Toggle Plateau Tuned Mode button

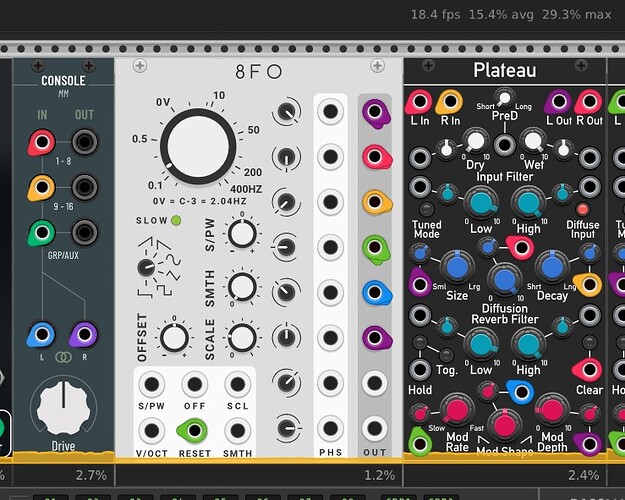coord(426,209)
